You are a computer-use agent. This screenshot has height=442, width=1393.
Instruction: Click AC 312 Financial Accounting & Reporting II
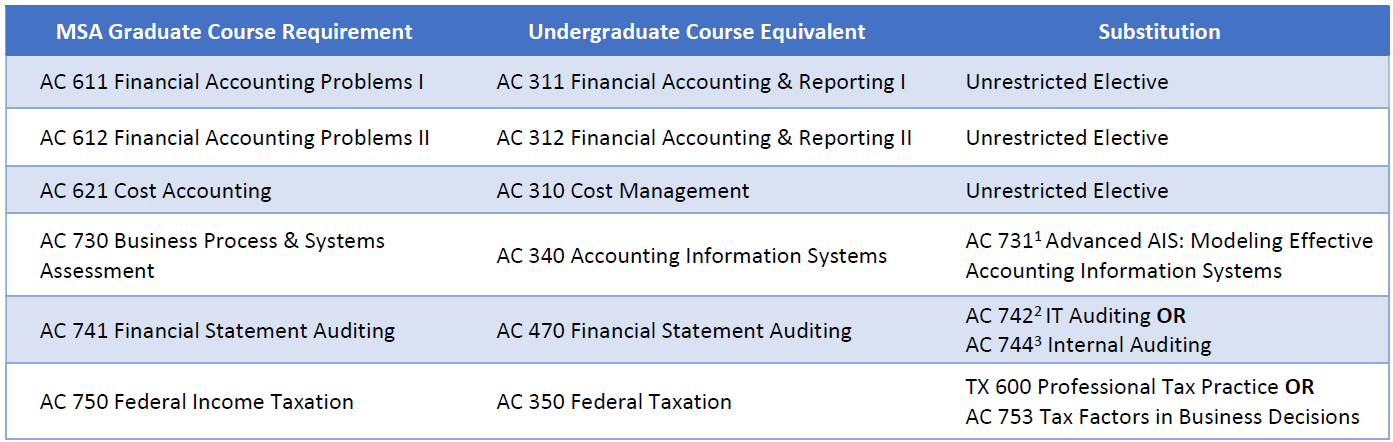[704, 137]
